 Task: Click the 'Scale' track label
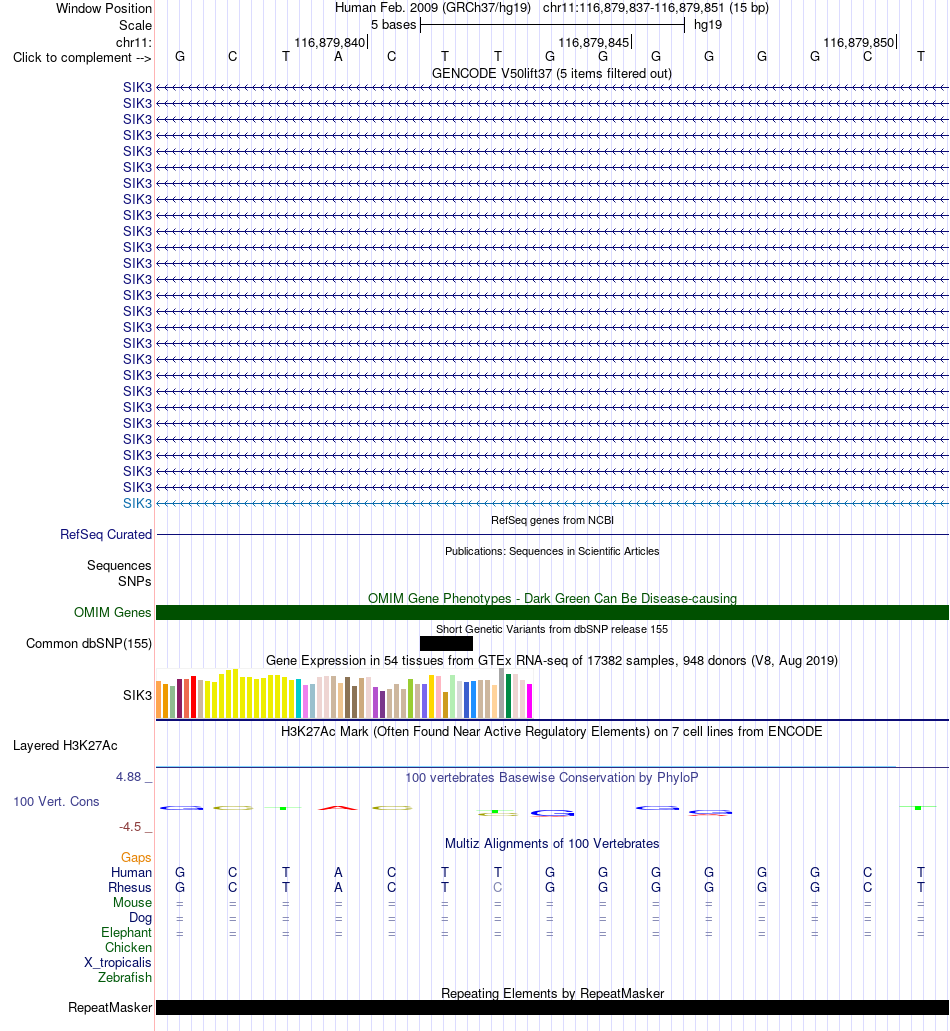click(135, 26)
